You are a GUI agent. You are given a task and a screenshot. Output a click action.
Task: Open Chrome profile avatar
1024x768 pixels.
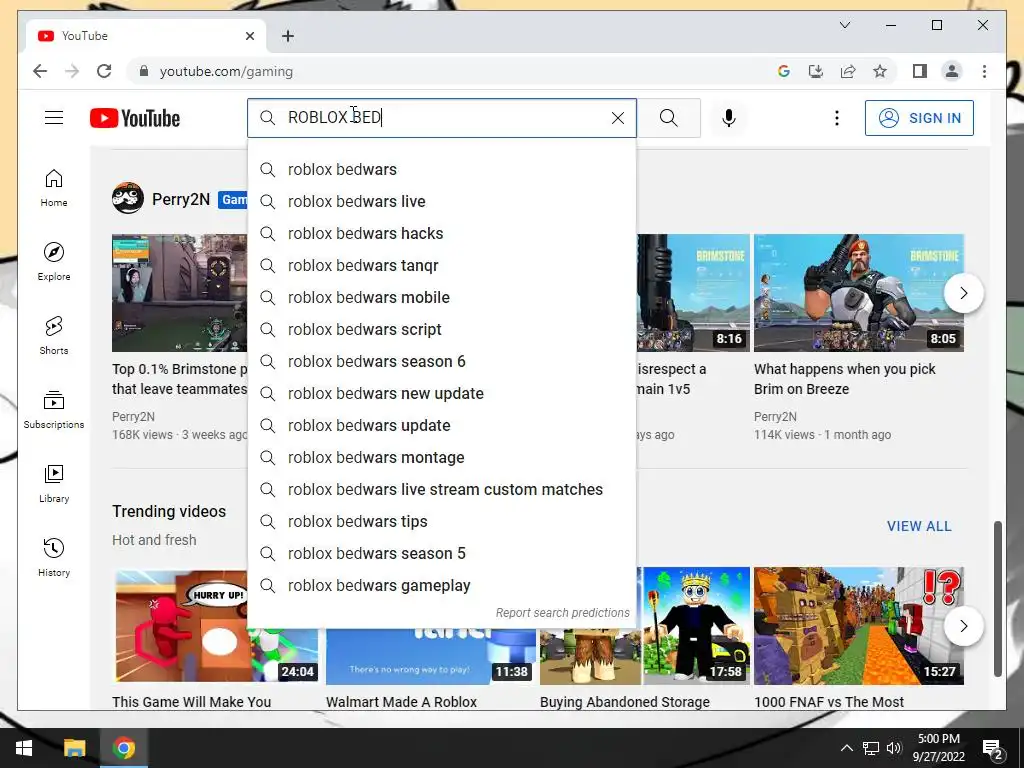tap(952, 71)
